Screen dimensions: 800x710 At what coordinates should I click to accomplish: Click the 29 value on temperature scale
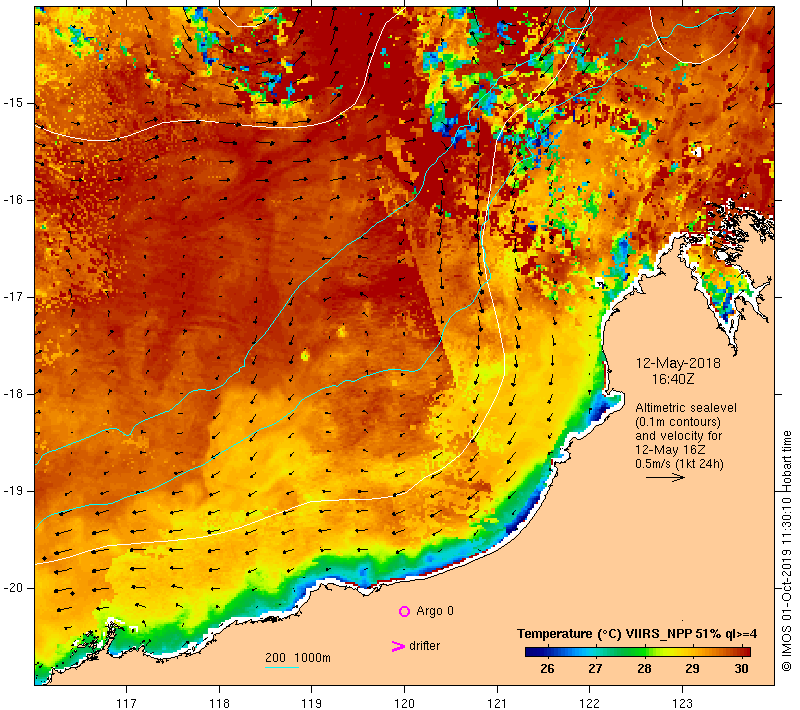[692, 669]
